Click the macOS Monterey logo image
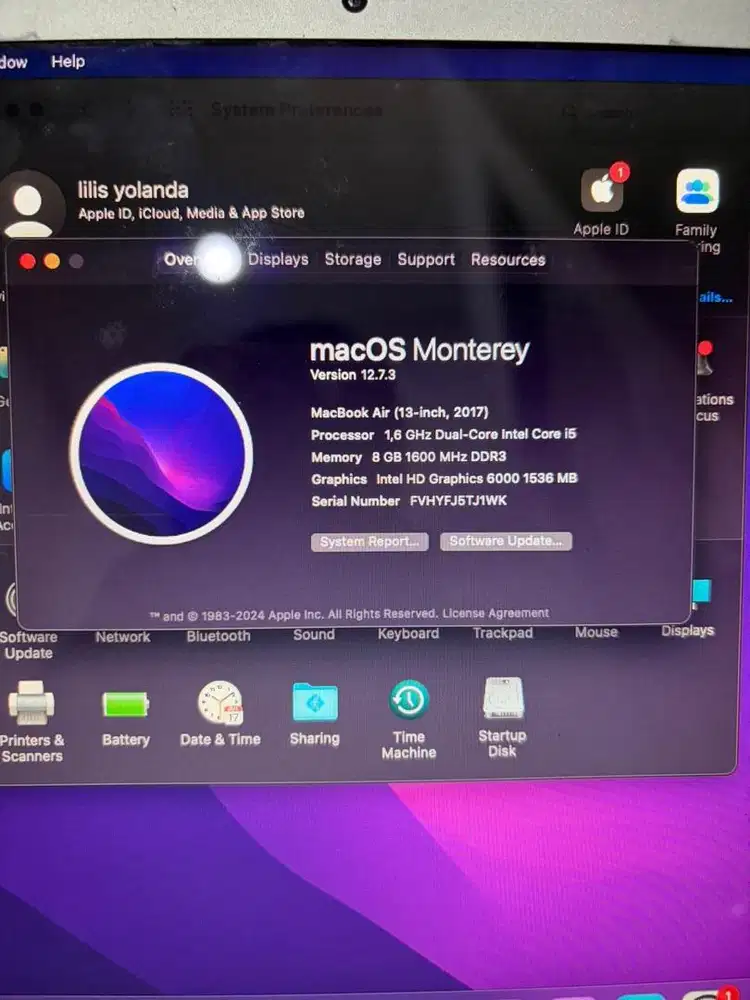Screen dimensions: 750x1000 161,453
